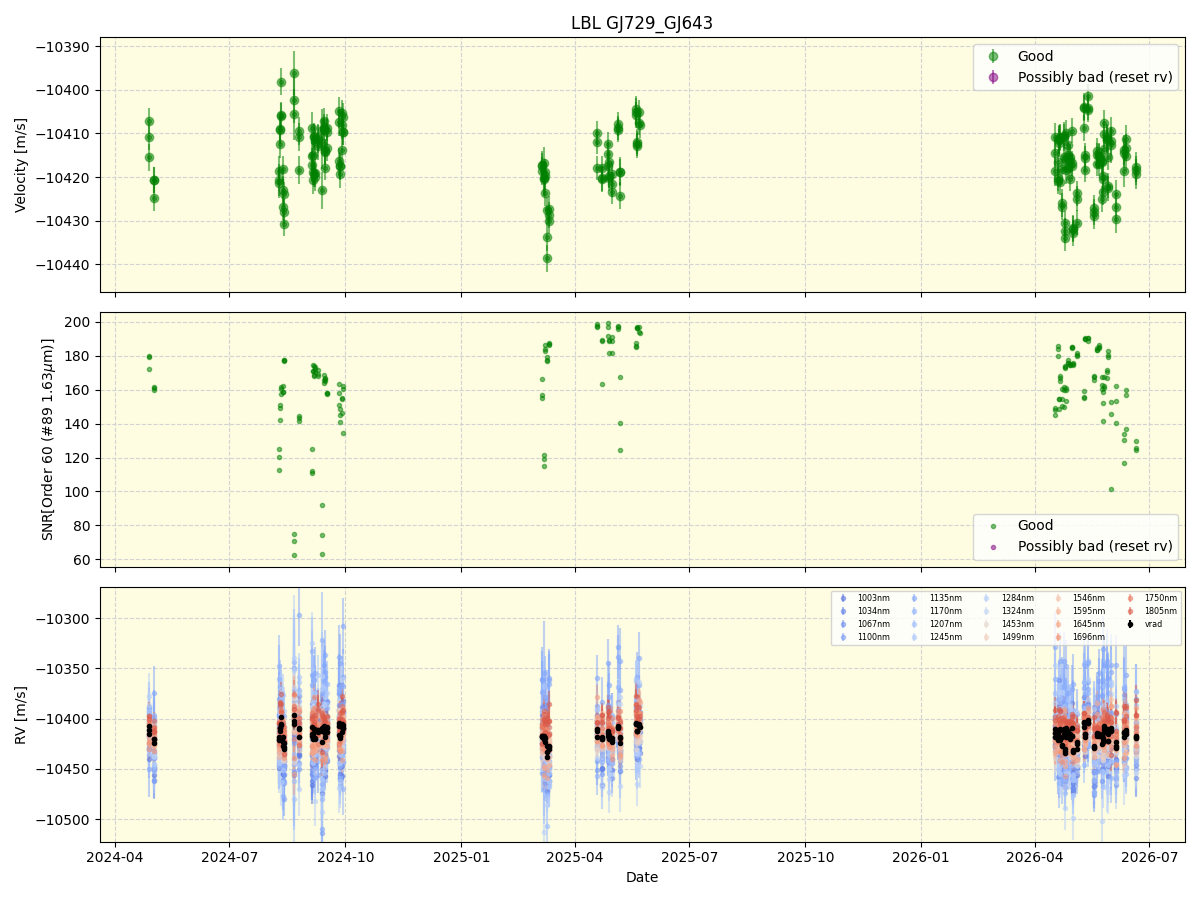The width and height of the screenshot is (1200, 900).
Task: Click the 2026-07 date tick label
Action: (x=1150, y=857)
